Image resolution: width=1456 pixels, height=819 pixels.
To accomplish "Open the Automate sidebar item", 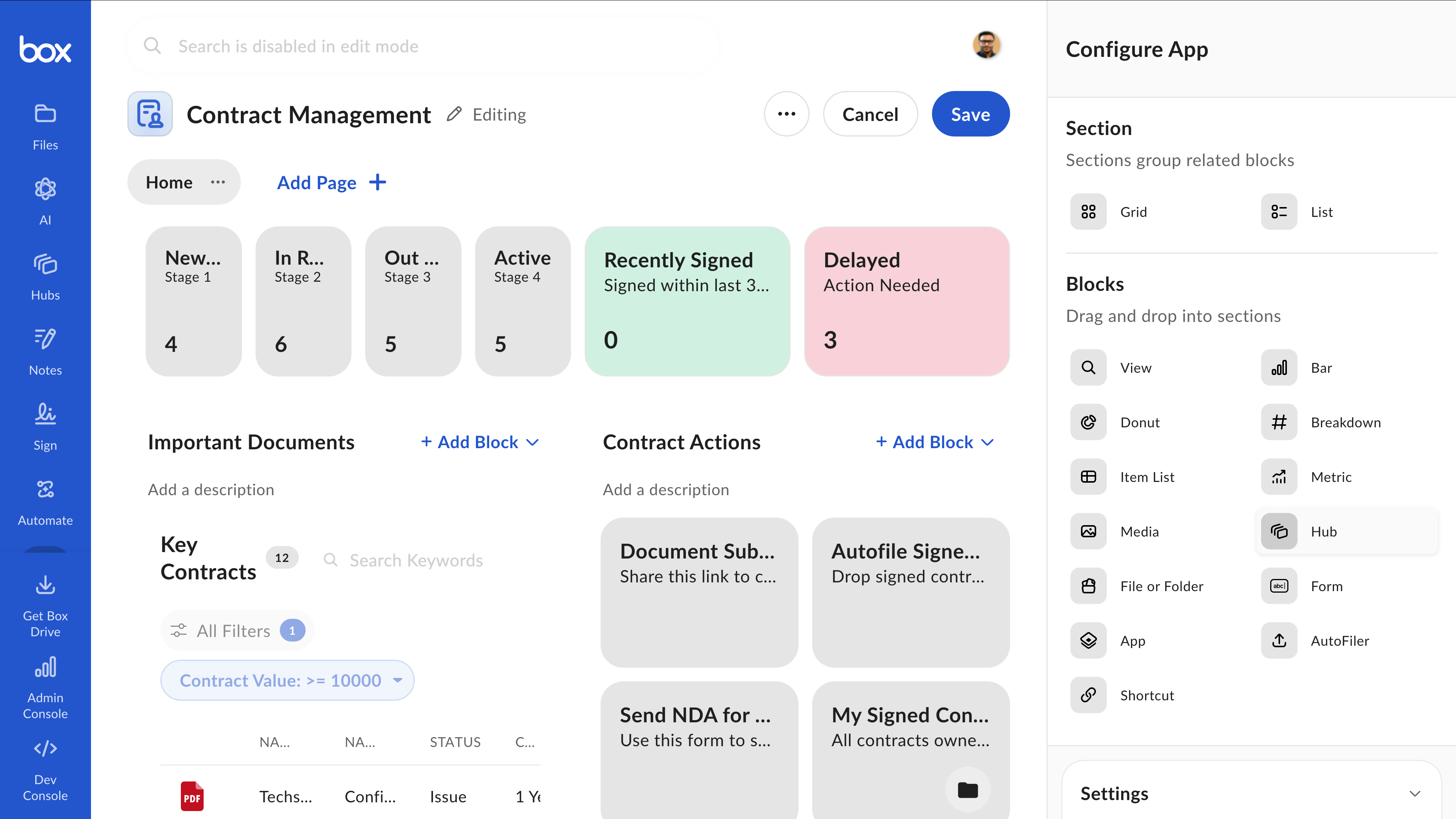I will pyautogui.click(x=45, y=502).
